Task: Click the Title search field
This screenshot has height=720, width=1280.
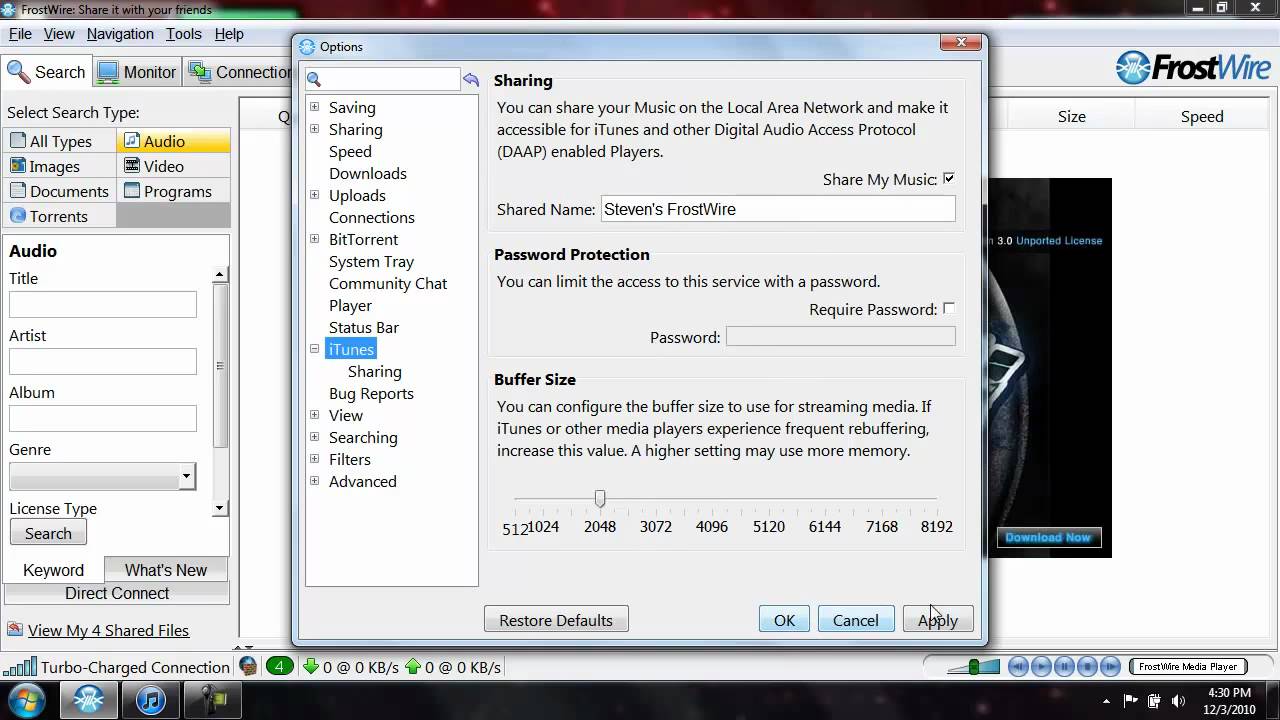Action: tap(103, 305)
